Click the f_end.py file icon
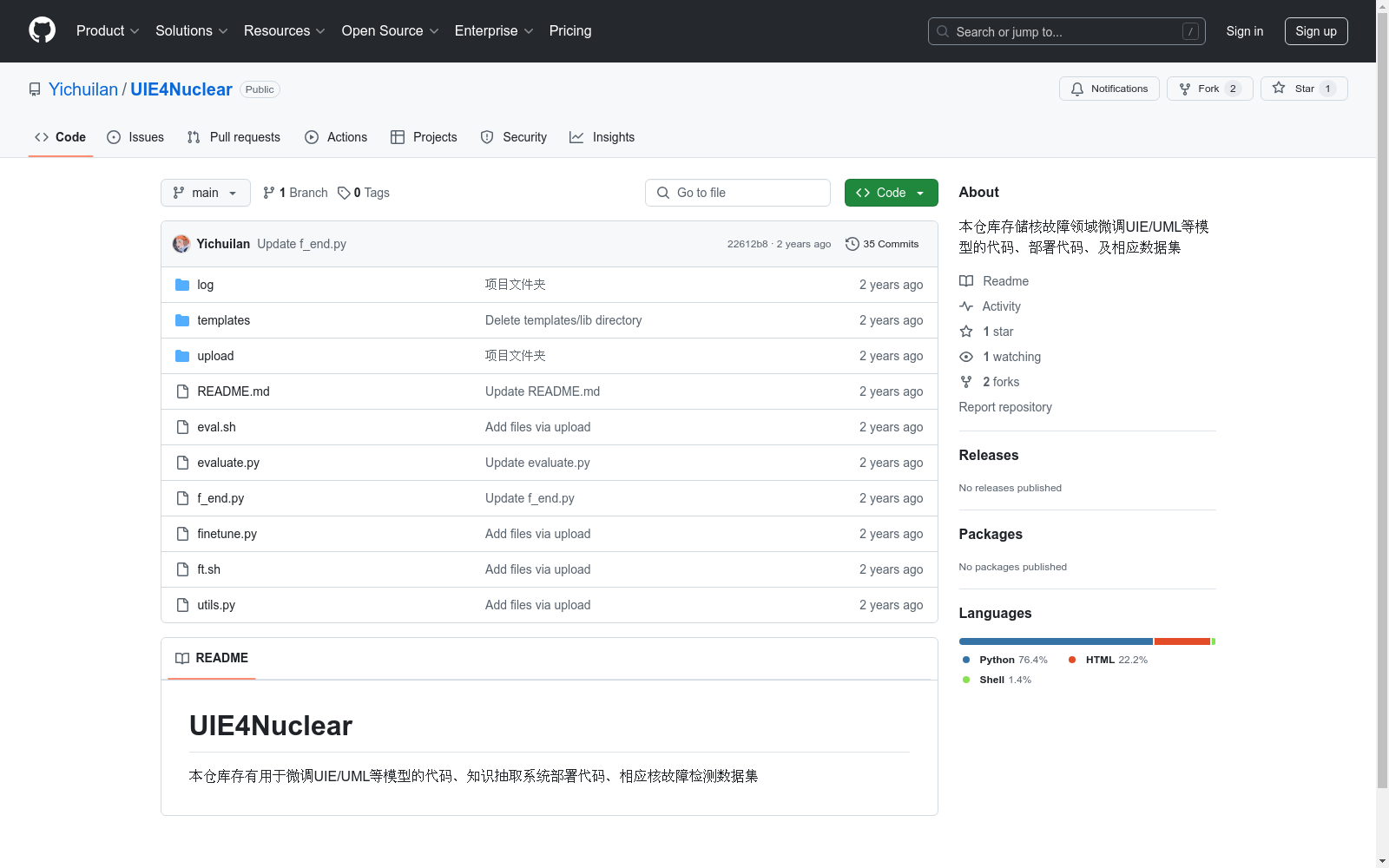This screenshot has height=868, width=1389. [x=182, y=498]
